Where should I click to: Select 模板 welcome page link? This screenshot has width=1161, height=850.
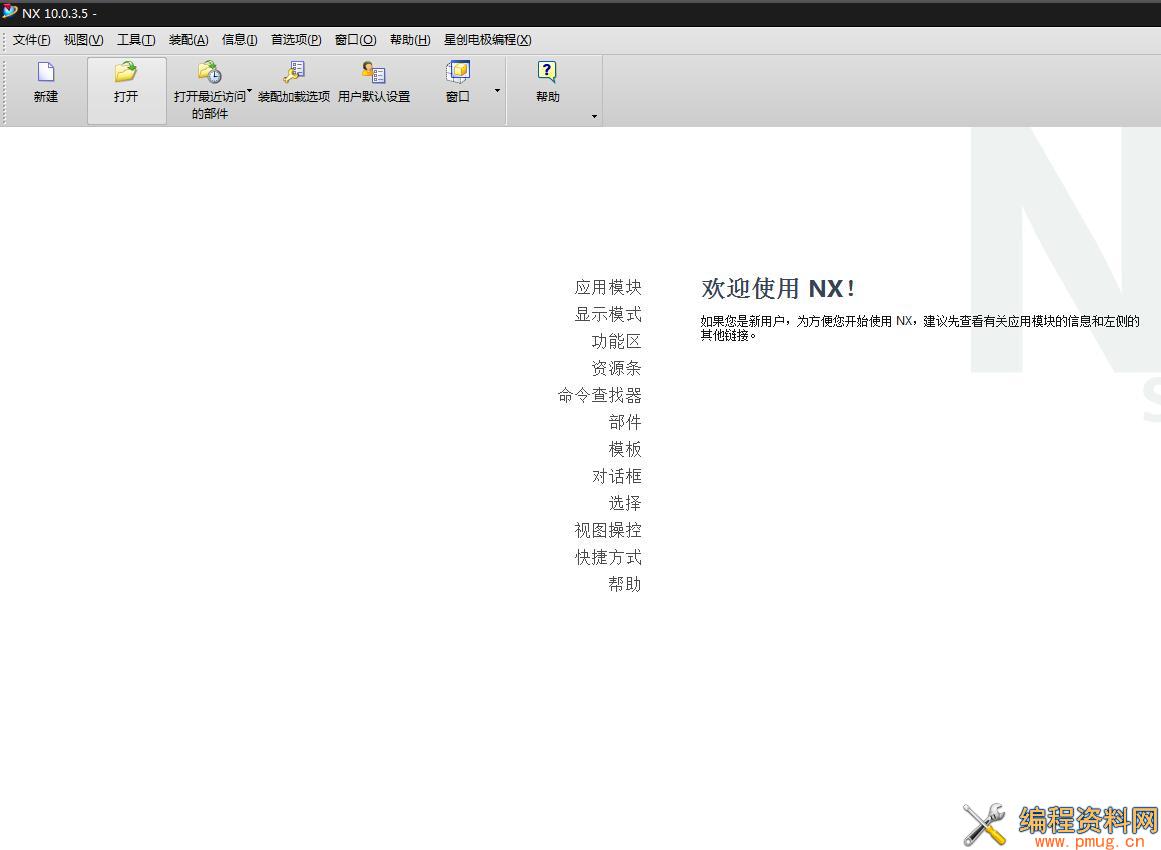pos(625,449)
